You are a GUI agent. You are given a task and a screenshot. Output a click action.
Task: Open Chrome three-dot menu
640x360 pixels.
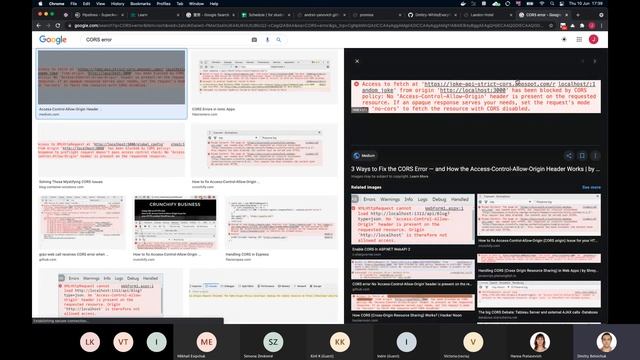point(601,25)
